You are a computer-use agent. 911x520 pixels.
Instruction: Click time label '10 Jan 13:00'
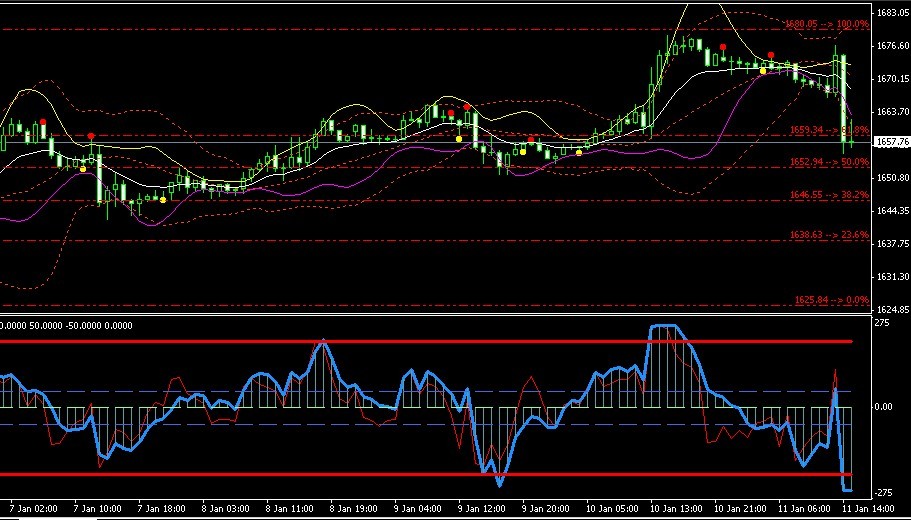[676, 509]
